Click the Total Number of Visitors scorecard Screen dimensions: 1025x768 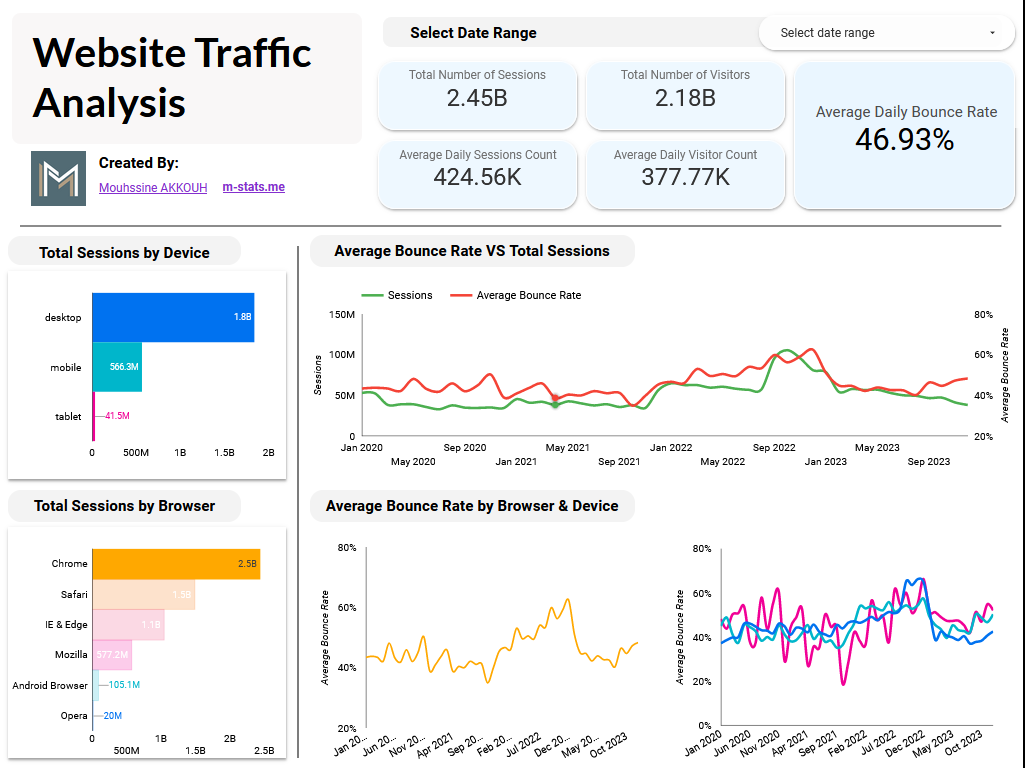click(x=685, y=95)
